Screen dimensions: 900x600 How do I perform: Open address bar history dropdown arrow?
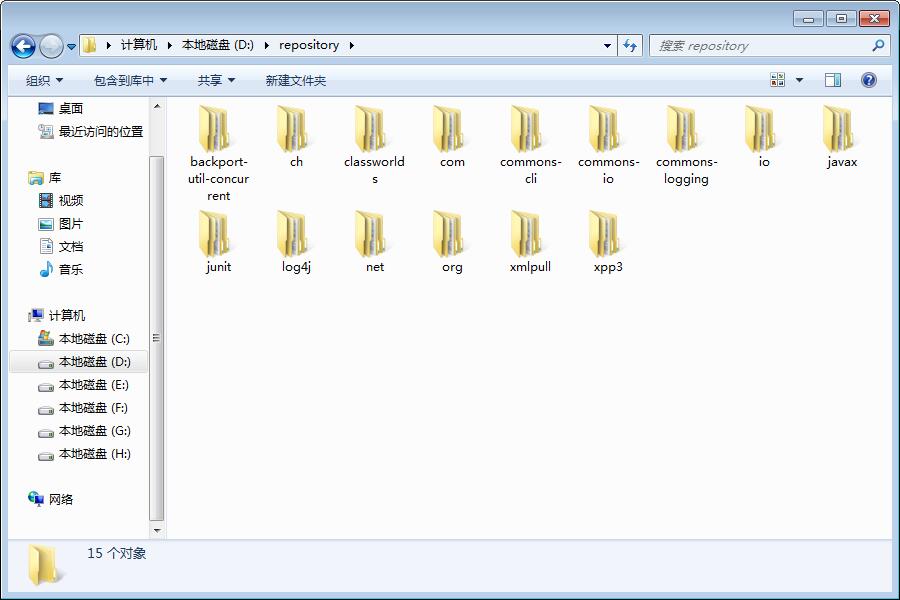[607, 45]
